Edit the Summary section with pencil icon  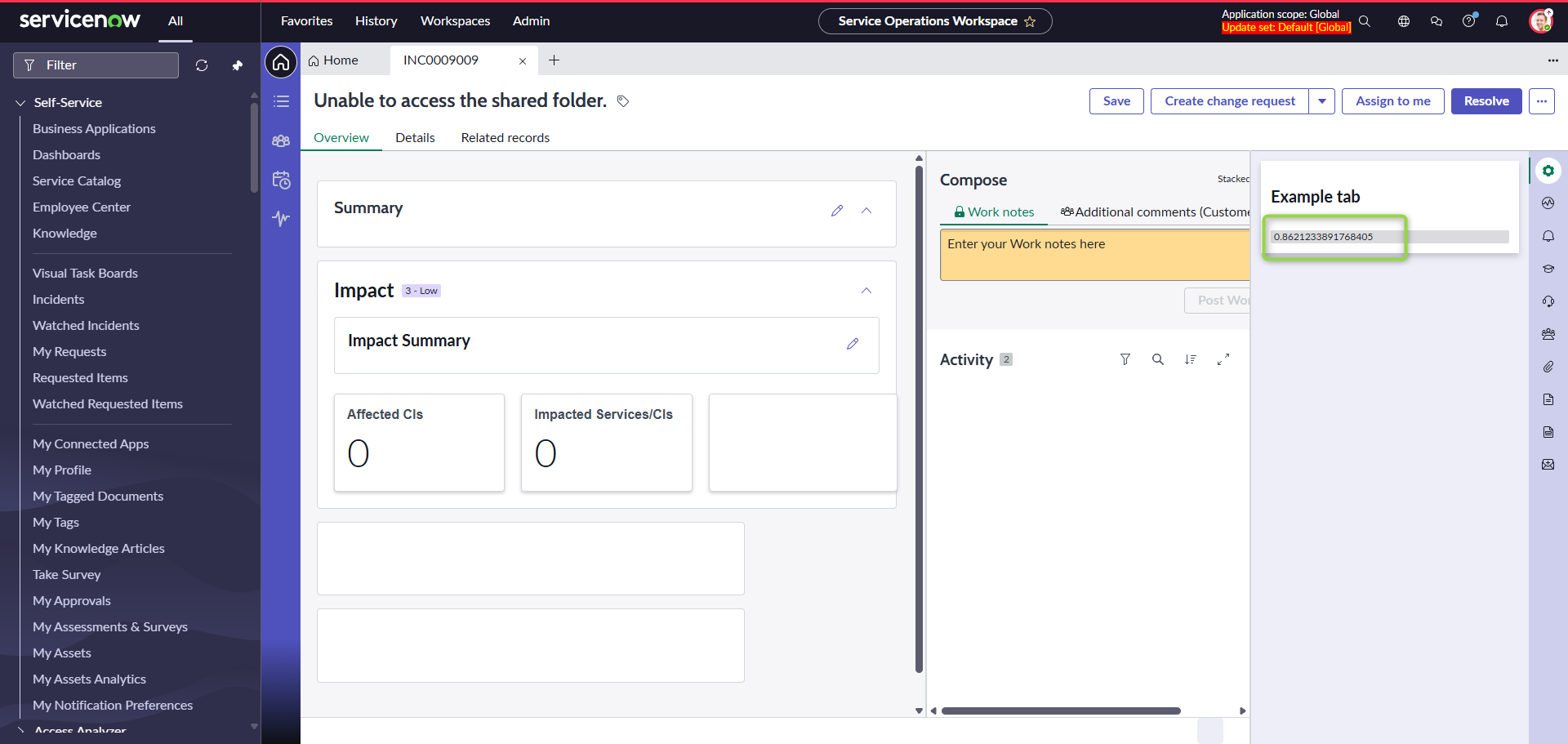point(837,211)
